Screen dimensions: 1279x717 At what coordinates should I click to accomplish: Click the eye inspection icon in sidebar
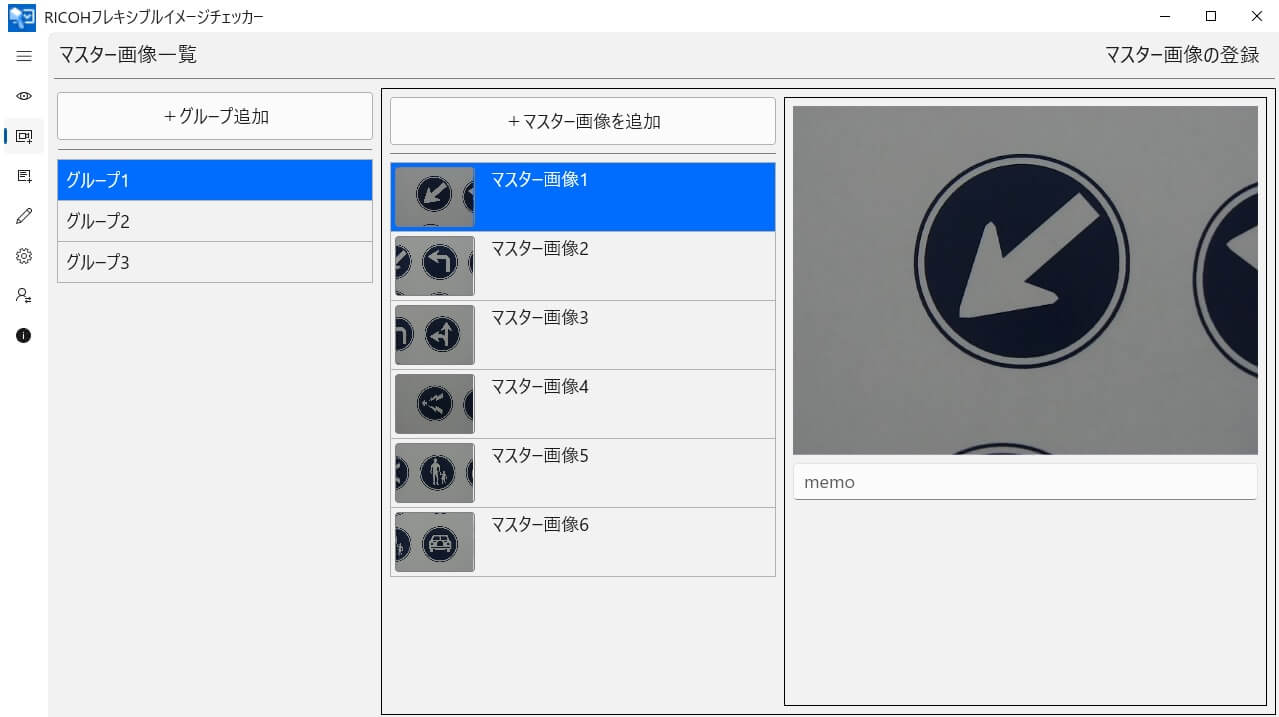(x=24, y=96)
